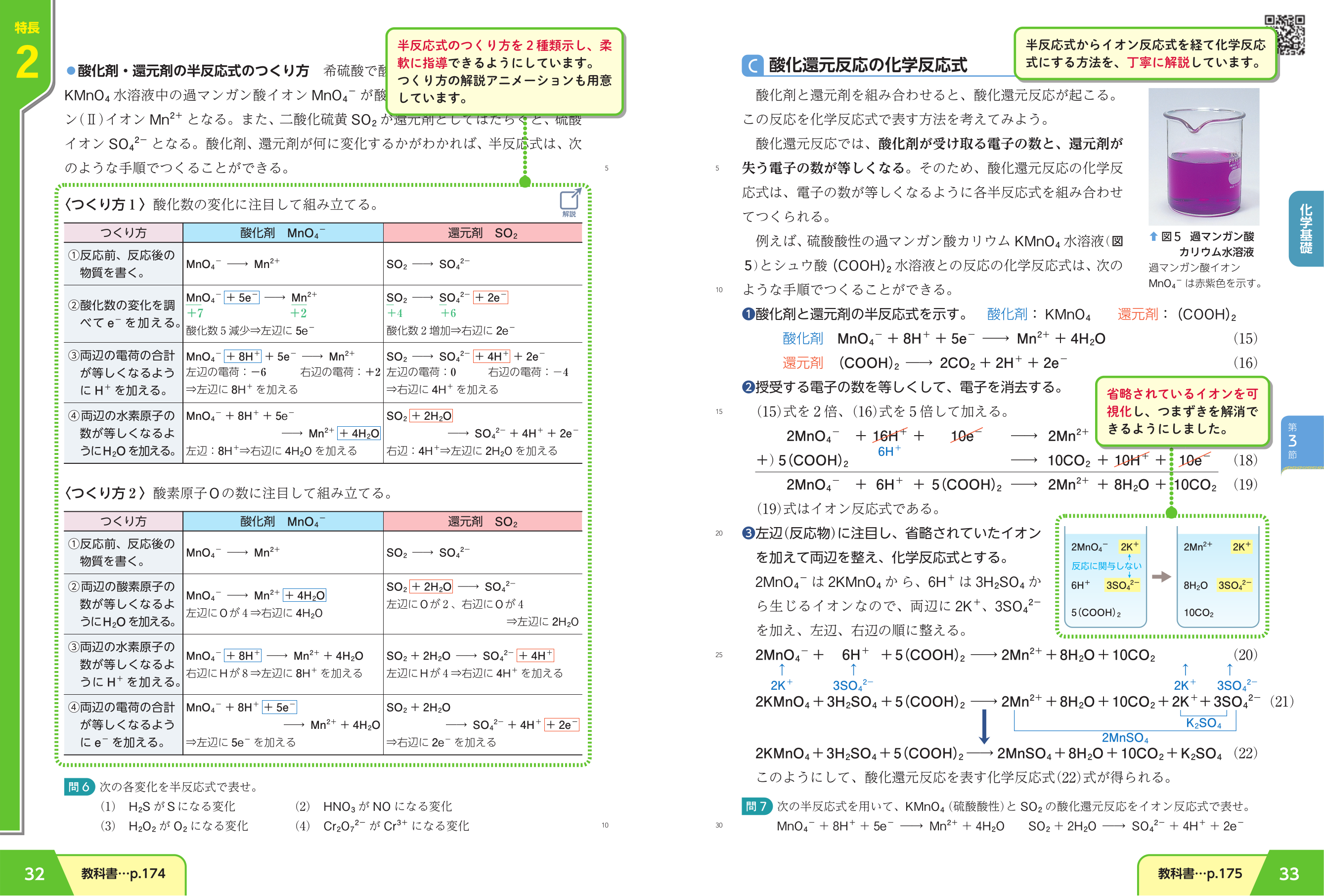
Task: Select the 化学基礎 side tab
Action: click(1306, 228)
